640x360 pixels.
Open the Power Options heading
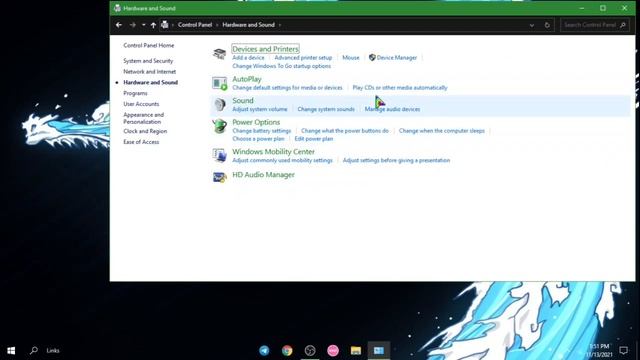tap(256, 122)
